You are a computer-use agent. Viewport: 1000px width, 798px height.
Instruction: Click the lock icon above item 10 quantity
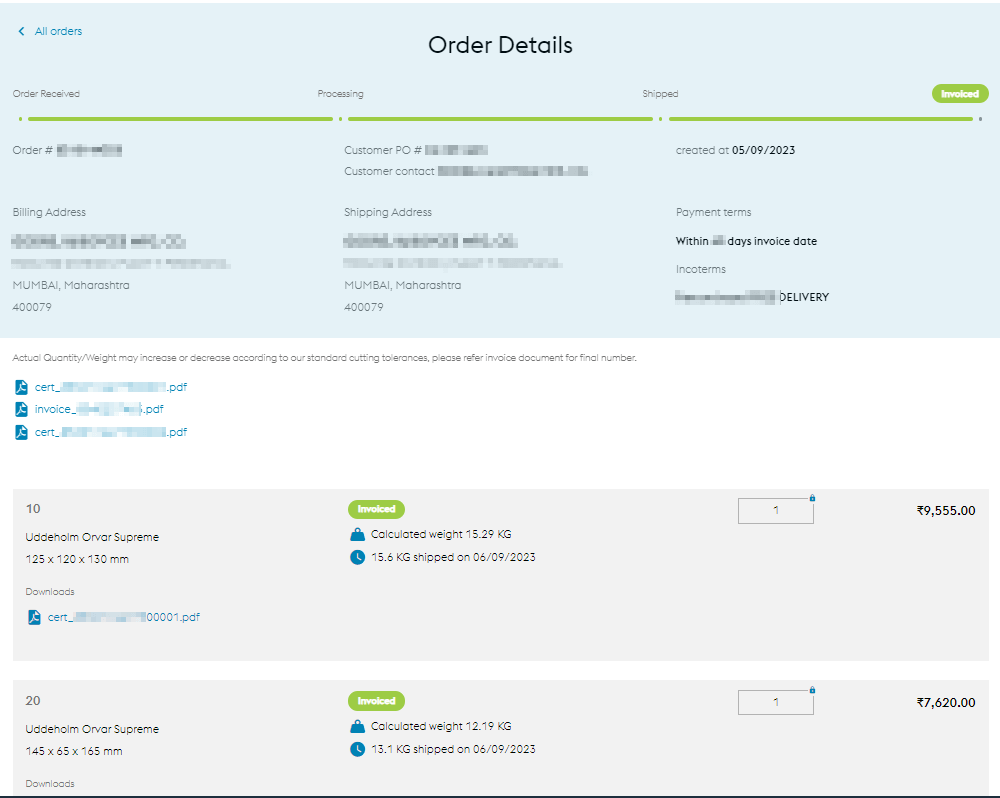[x=812, y=497]
